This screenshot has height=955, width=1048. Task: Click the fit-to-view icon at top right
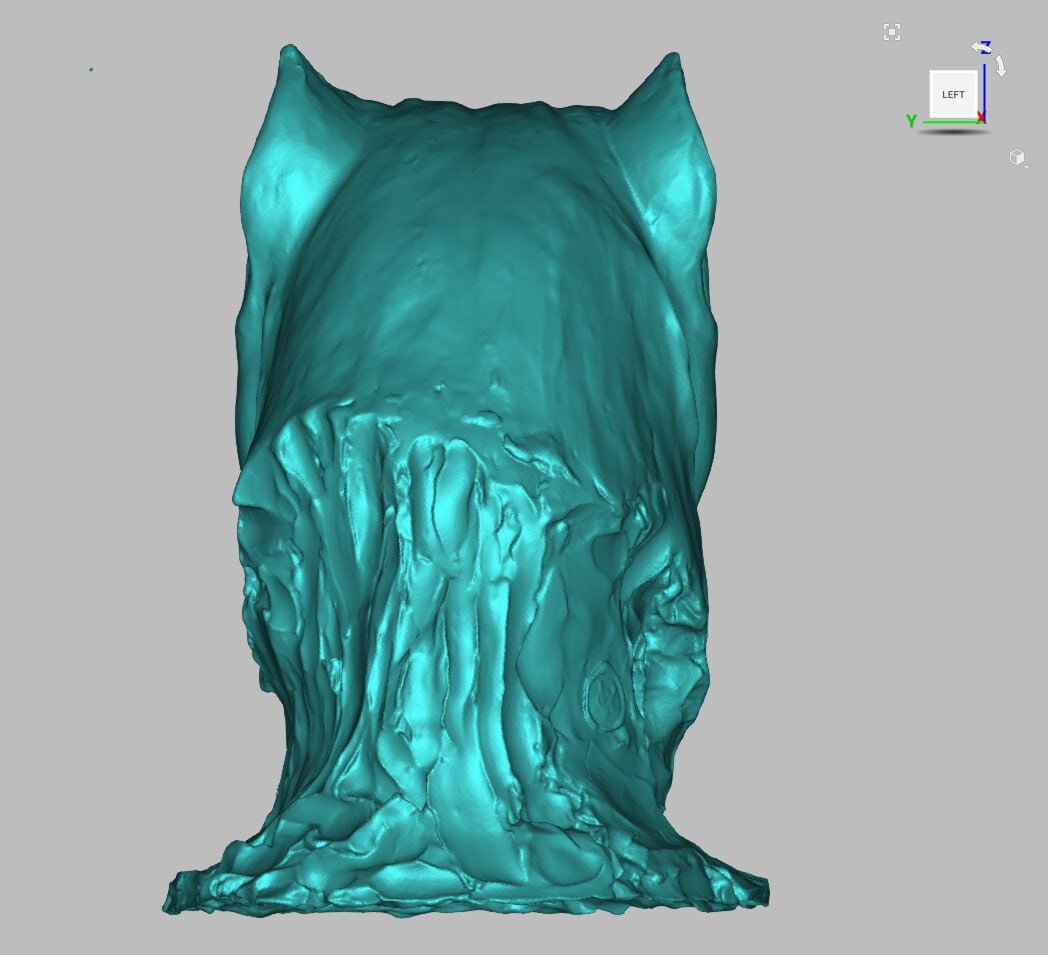tap(892, 32)
